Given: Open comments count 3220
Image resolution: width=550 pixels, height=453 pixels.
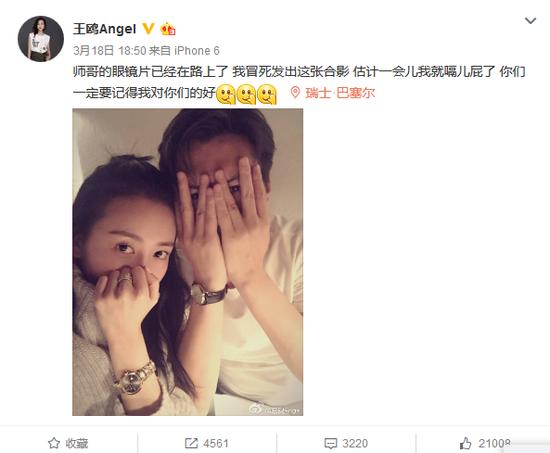Looking at the screenshot, I should coord(355,444).
